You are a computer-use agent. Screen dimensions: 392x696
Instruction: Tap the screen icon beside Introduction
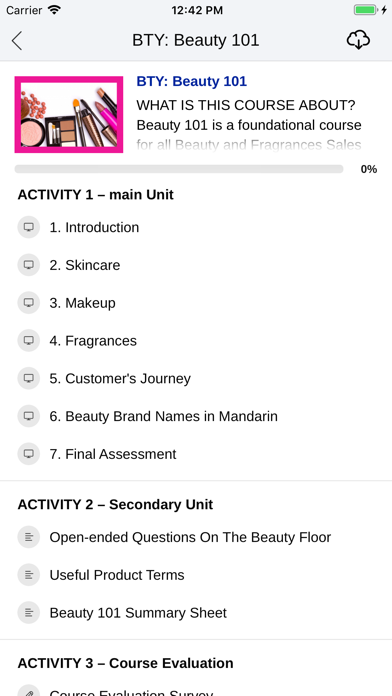tap(29, 227)
